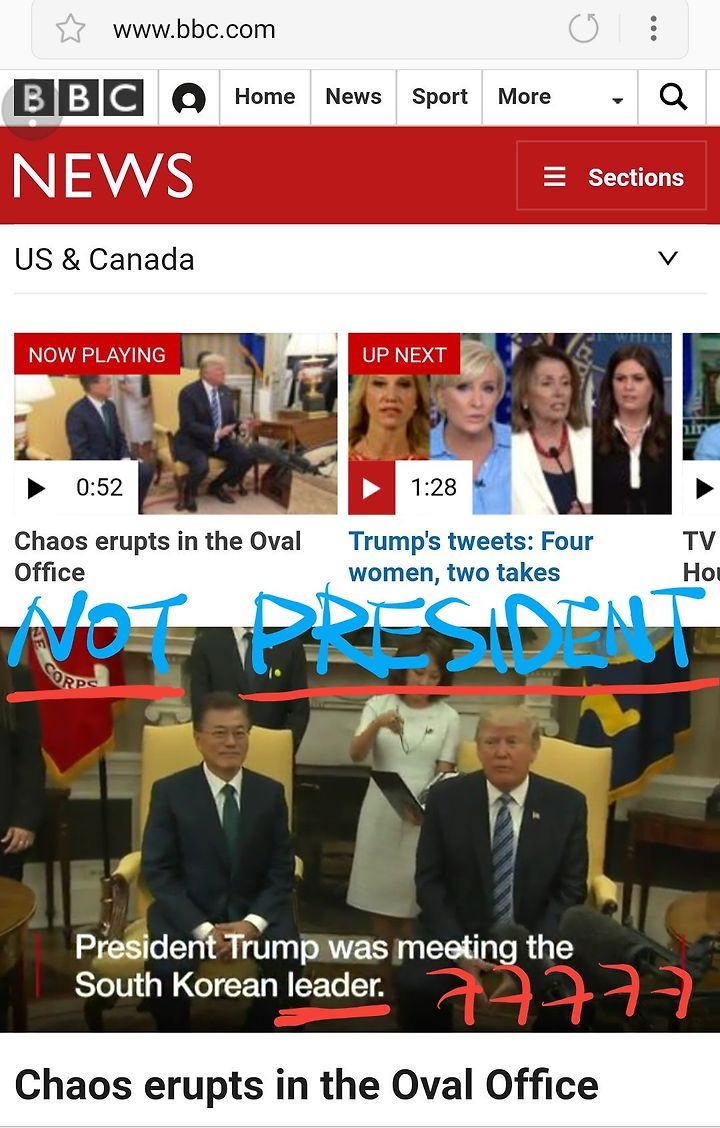Reload the page with refresh icon
This screenshot has width=720, height=1128.
coord(583,29)
